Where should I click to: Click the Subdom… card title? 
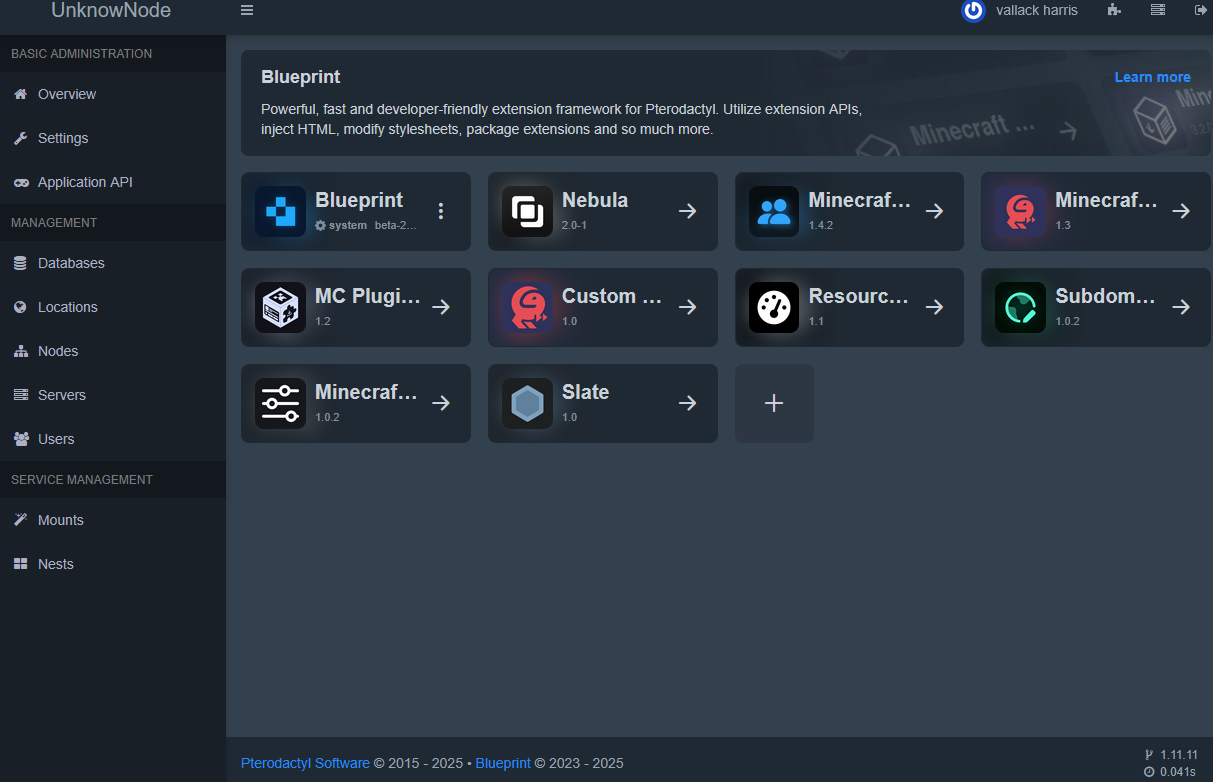point(1106,296)
